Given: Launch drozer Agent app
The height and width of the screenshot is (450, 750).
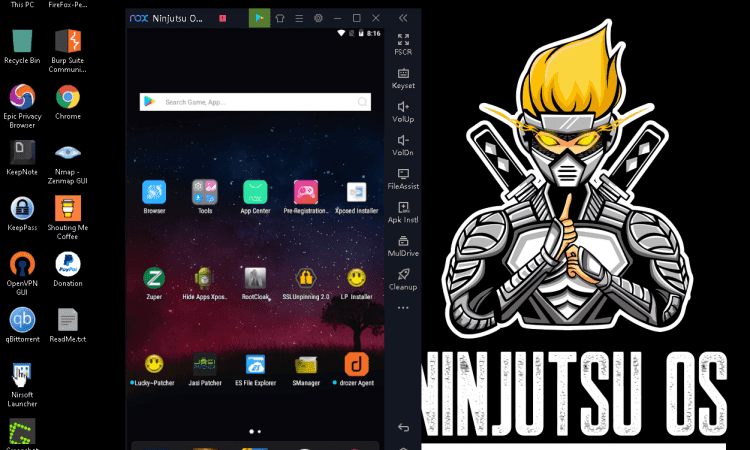Looking at the screenshot, I should [x=356, y=364].
